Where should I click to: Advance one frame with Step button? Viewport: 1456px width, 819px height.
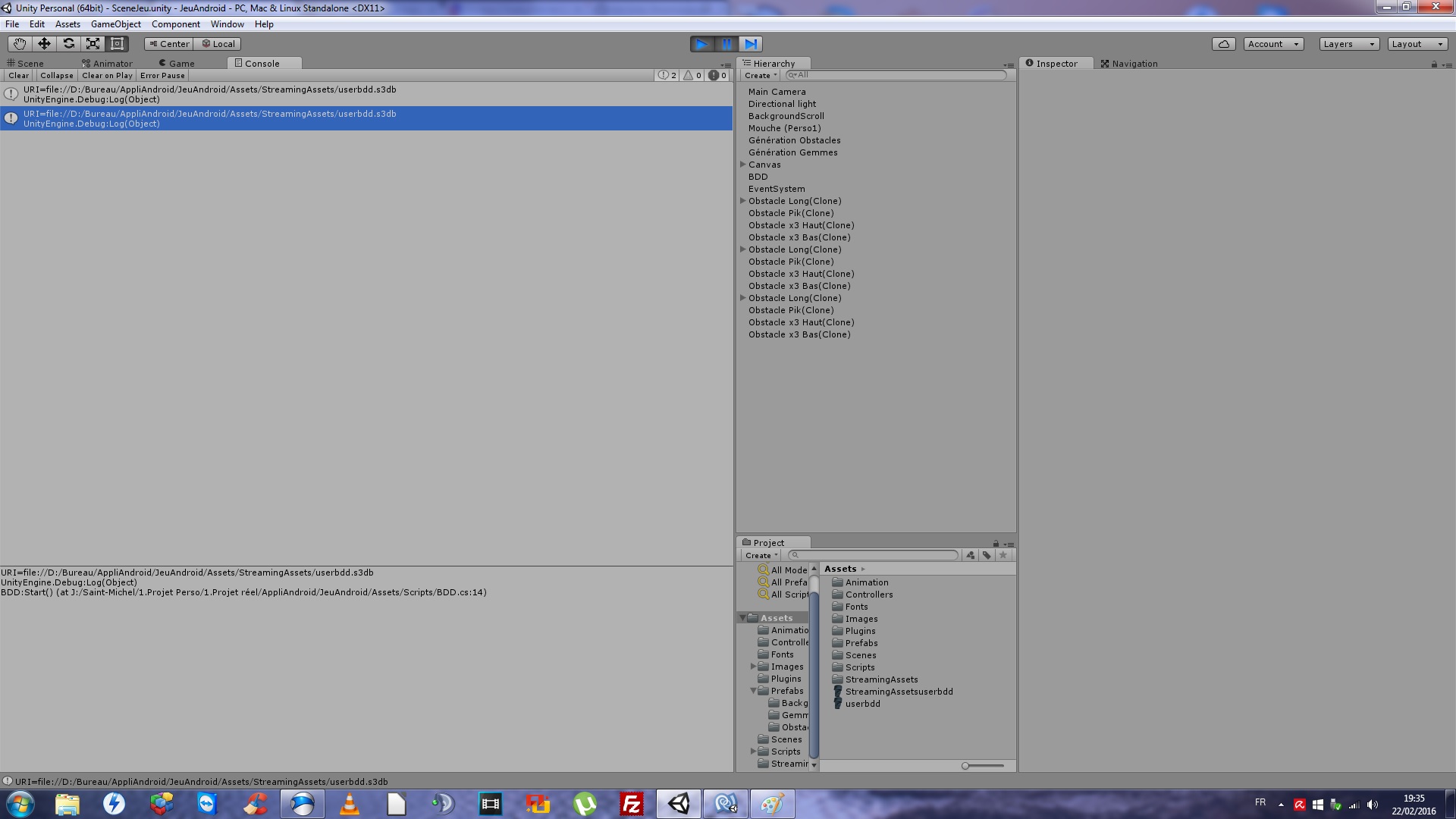pyautogui.click(x=751, y=44)
